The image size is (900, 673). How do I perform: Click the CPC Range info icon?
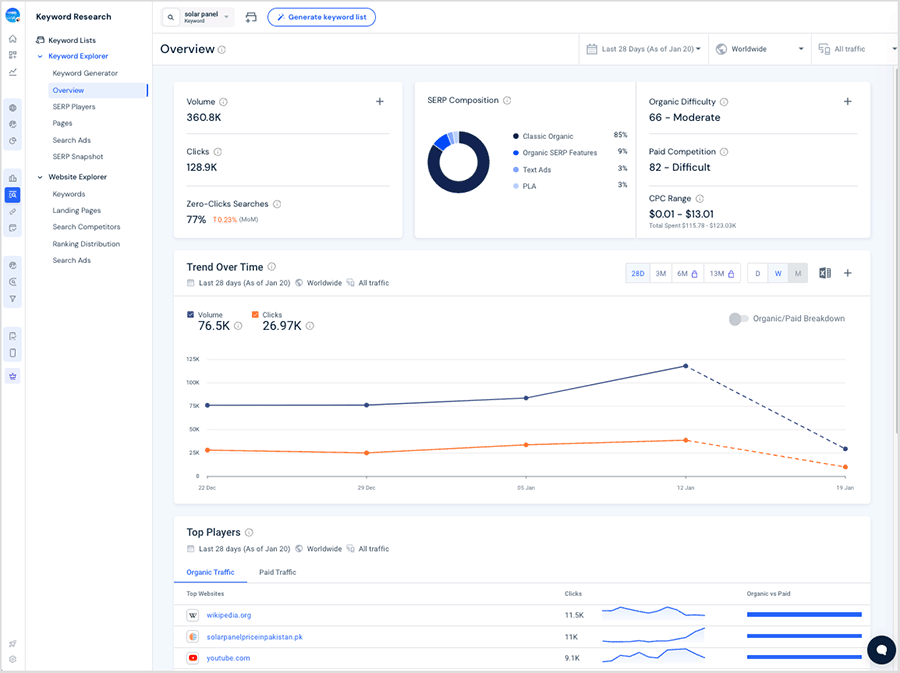[699, 199]
